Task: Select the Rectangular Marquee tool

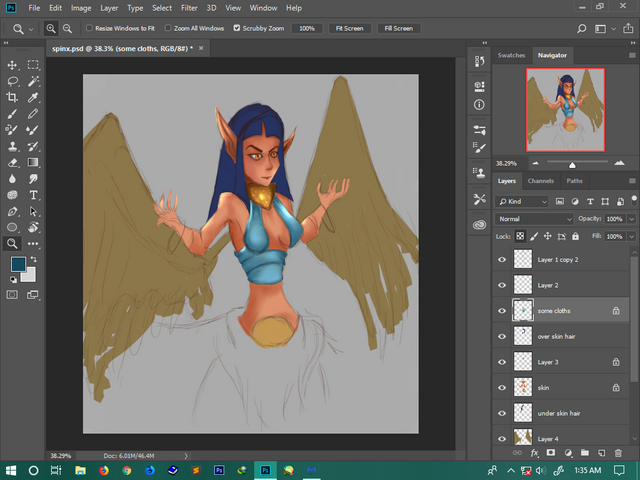Action: tap(33, 65)
